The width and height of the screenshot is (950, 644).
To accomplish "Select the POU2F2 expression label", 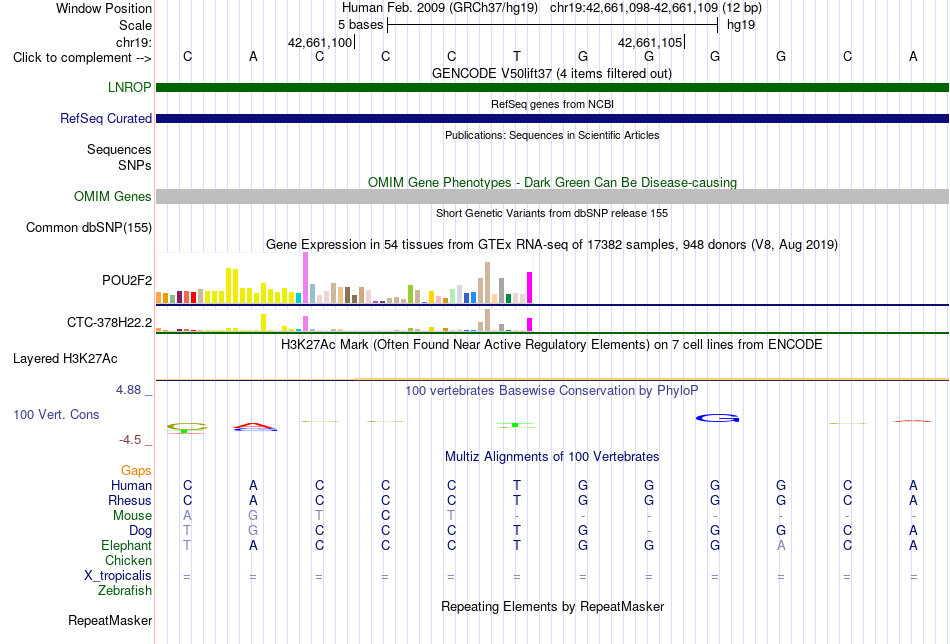I will (127, 281).
